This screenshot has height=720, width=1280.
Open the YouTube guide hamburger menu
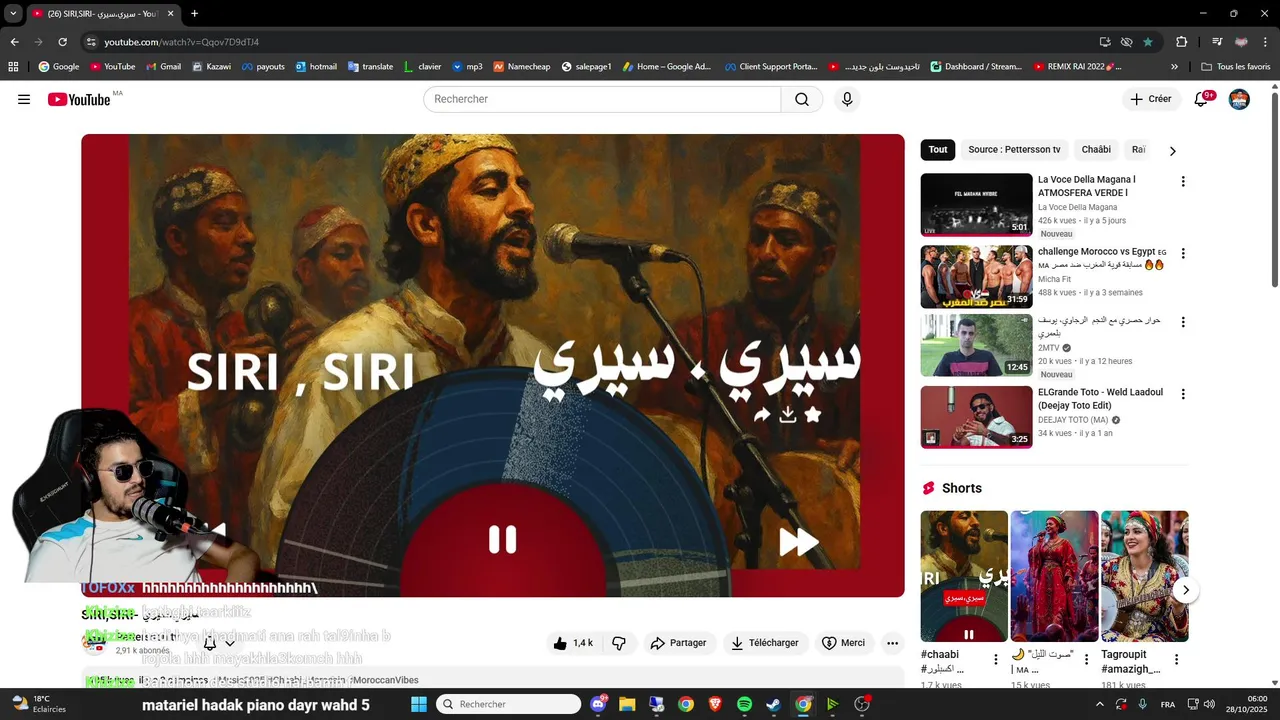coord(24,99)
